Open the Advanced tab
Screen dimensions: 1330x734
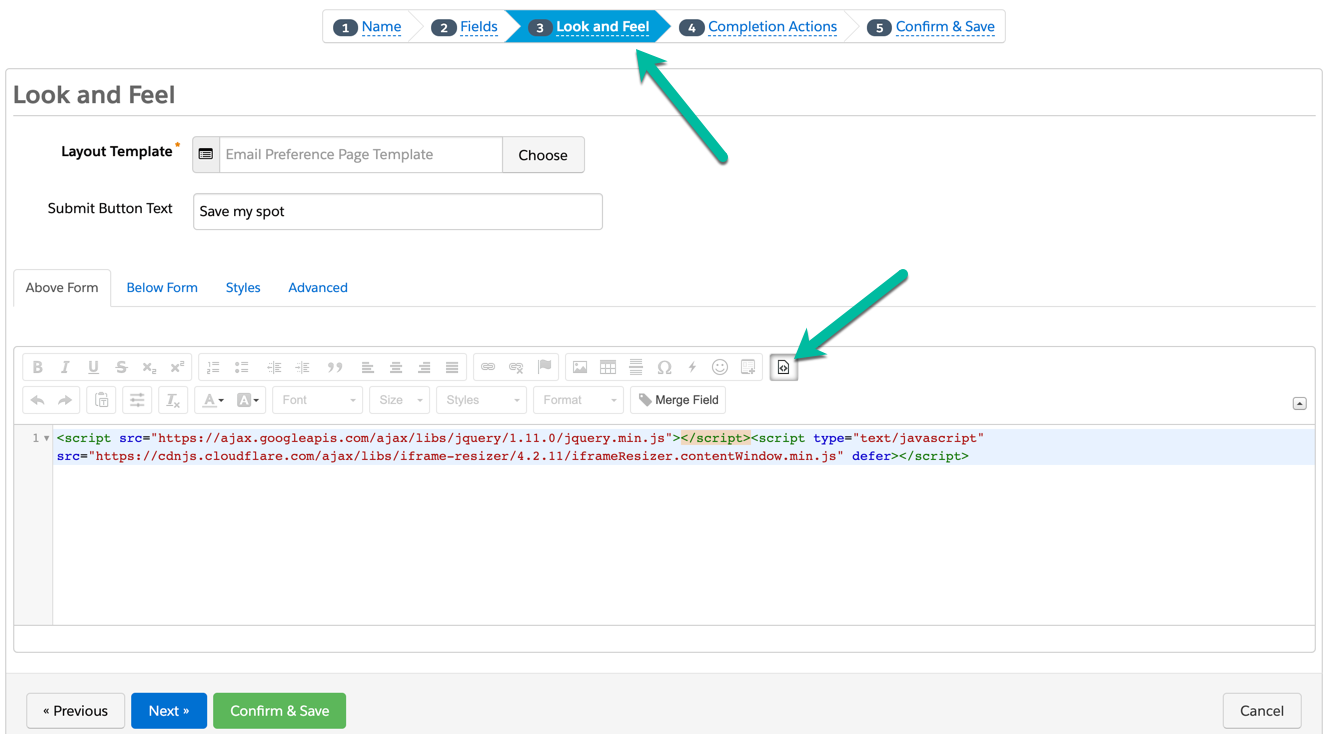318,288
